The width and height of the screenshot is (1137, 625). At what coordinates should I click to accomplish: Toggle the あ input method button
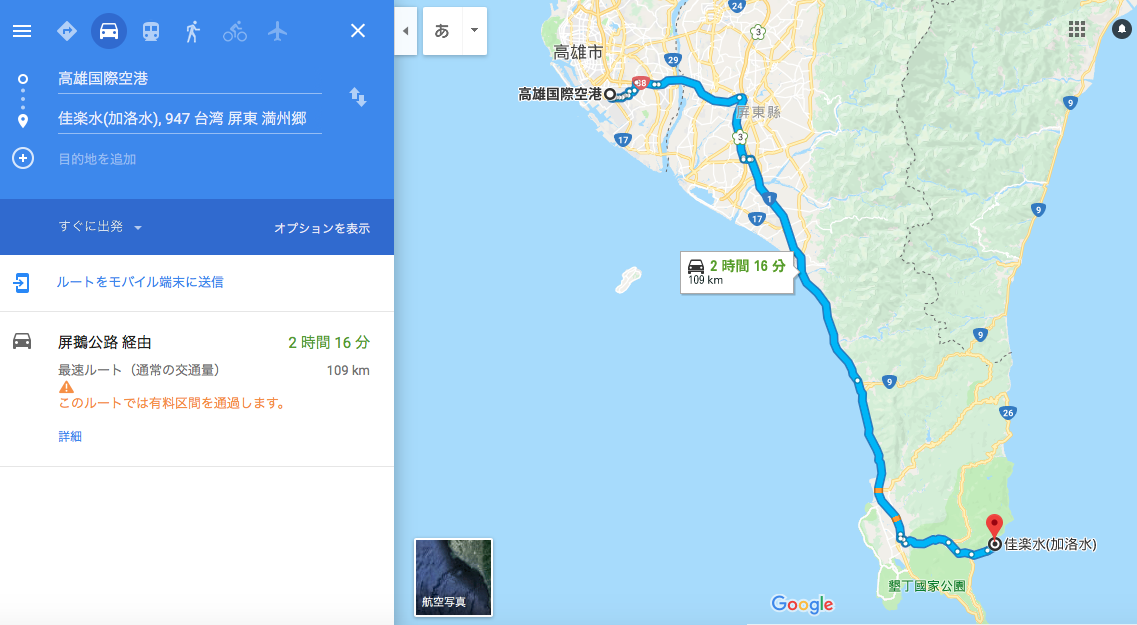[x=442, y=30]
